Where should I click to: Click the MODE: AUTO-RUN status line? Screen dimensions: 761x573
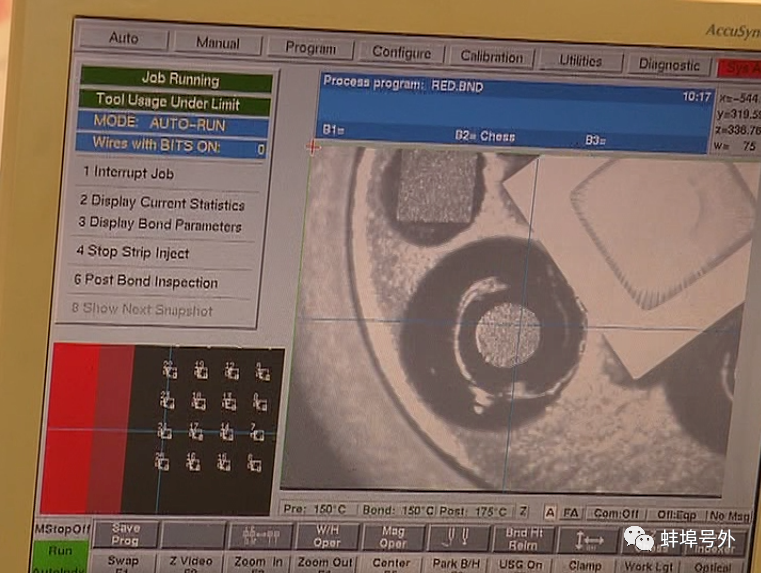tap(173, 123)
